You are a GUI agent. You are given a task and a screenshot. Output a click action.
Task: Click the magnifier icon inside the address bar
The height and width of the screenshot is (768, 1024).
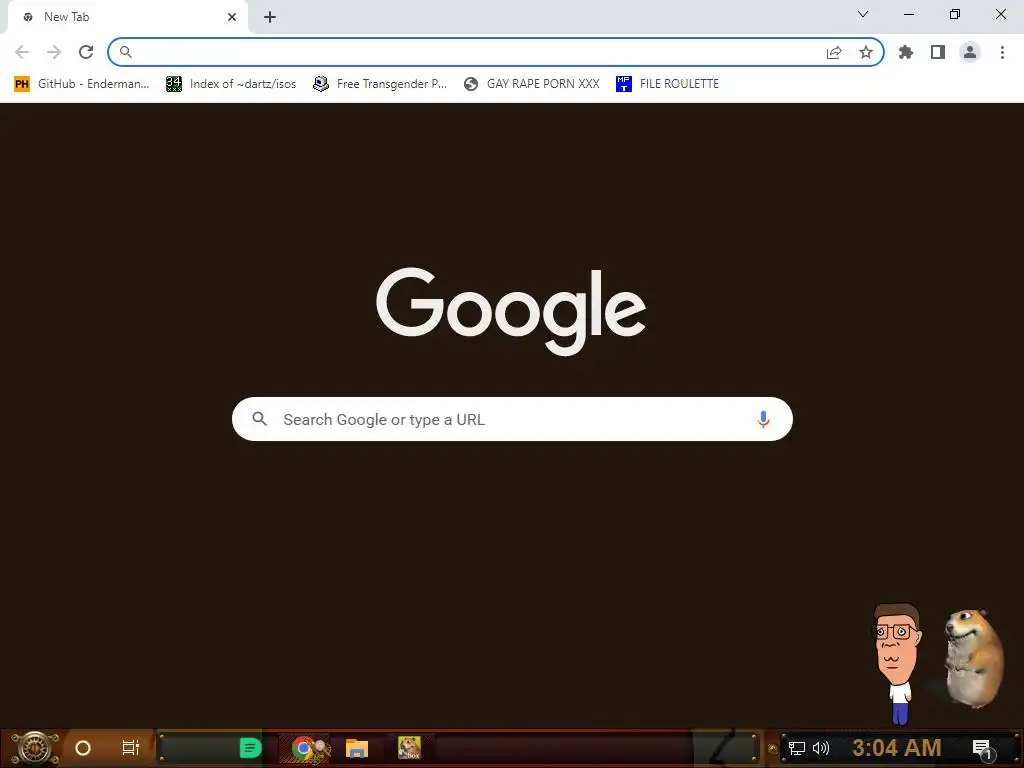126,52
